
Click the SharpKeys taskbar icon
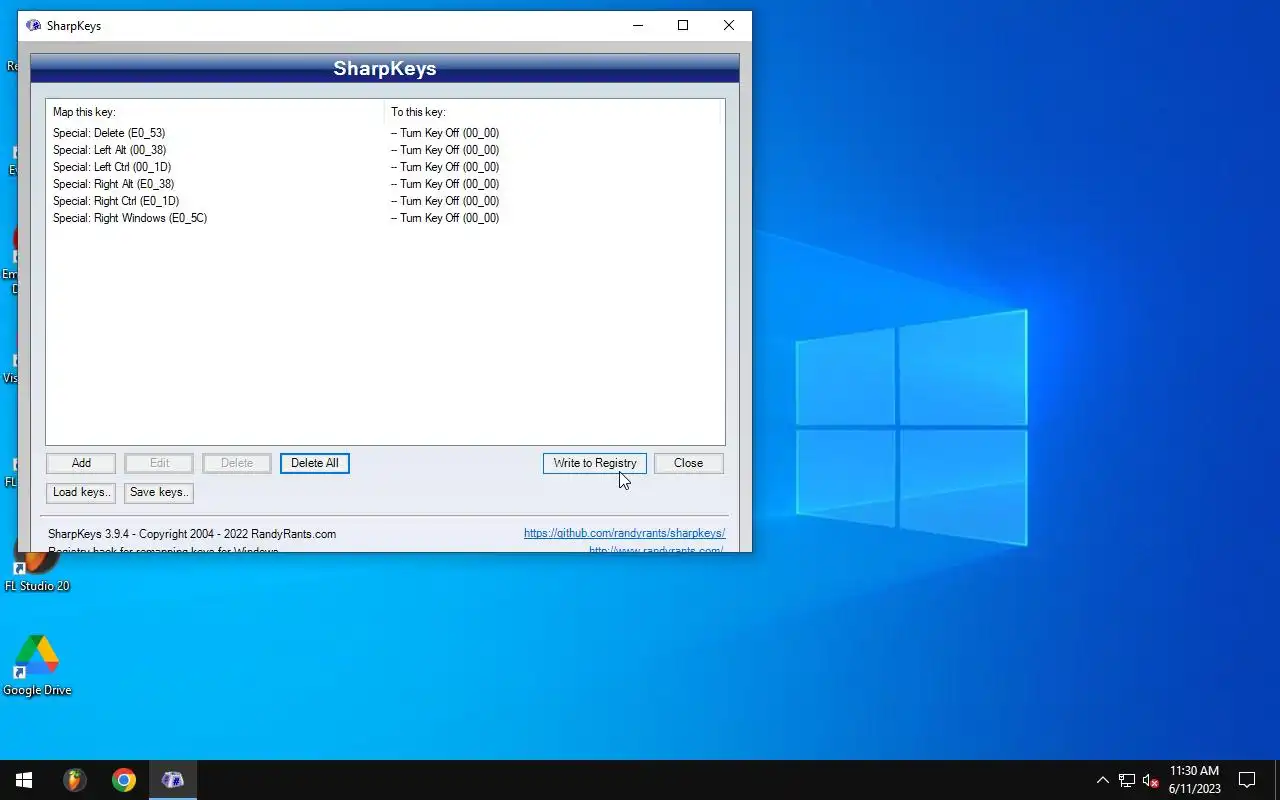173,780
